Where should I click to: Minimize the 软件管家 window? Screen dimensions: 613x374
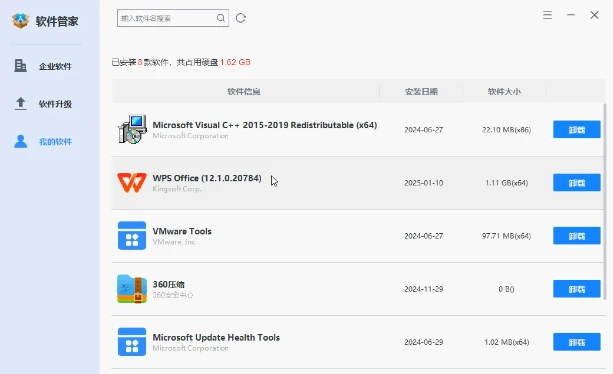click(571, 15)
